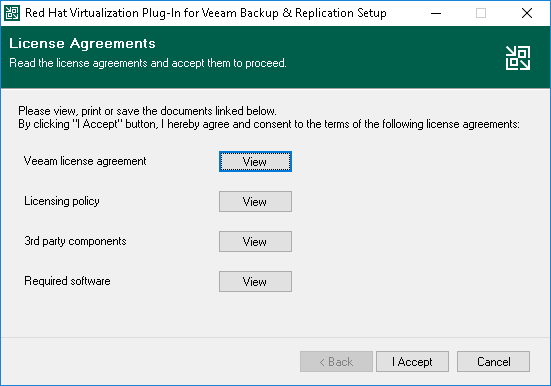551x386 pixels.
Task: Click the 'Required software' label
Action: click(x=67, y=281)
